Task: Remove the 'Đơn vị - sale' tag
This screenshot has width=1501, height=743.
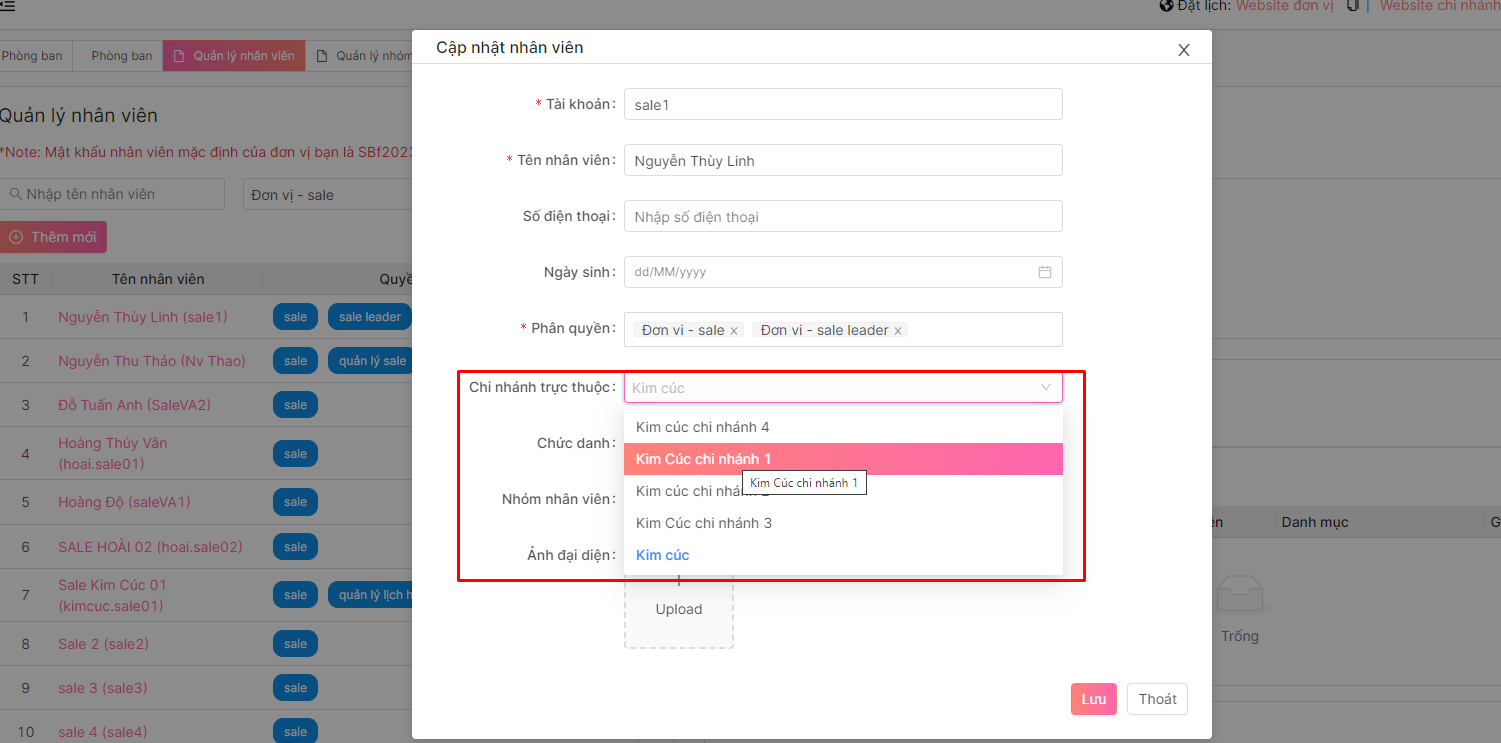Action: (x=734, y=331)
